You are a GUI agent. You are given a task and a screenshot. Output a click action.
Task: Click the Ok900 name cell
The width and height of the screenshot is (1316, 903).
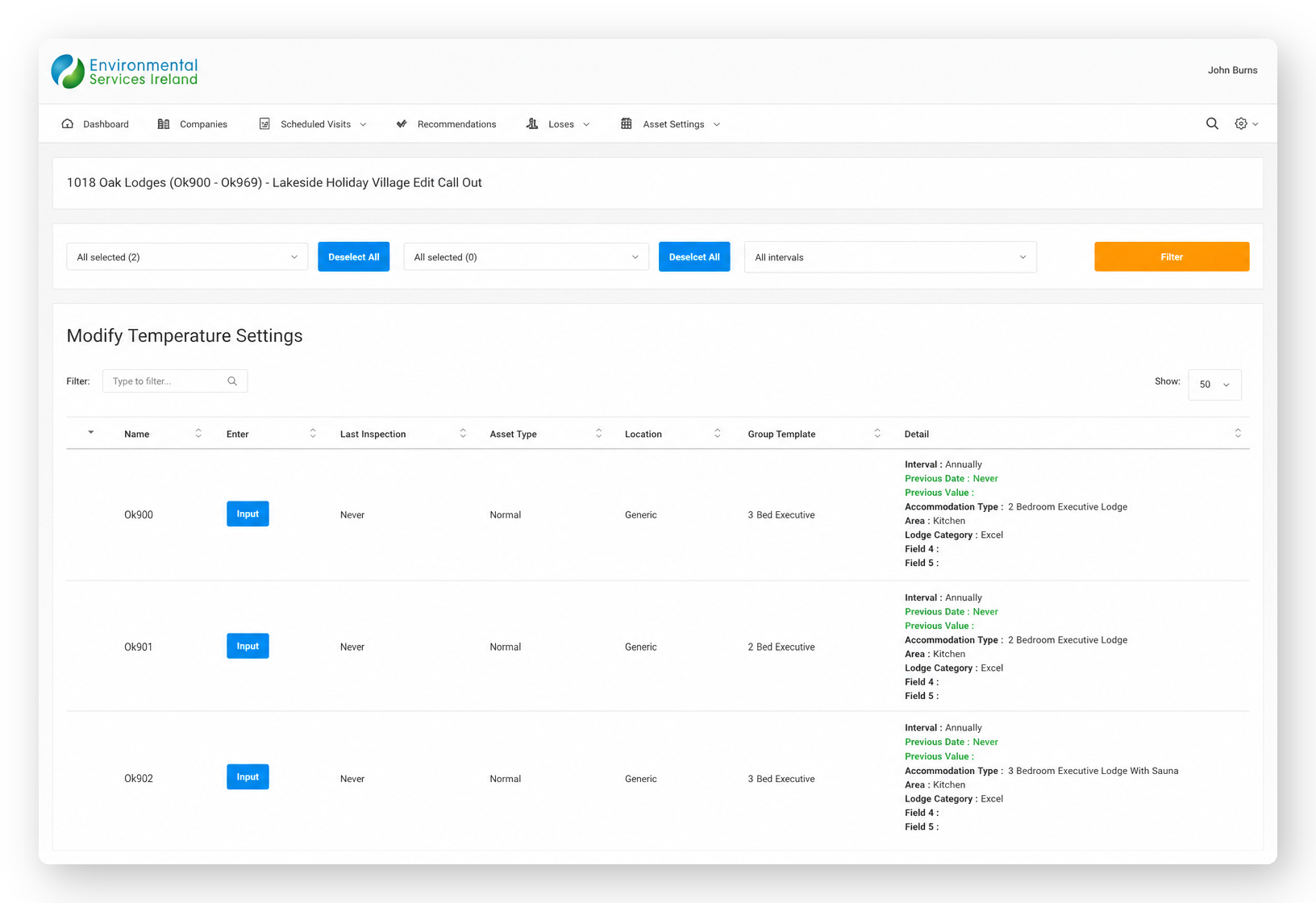pos(139,514)
